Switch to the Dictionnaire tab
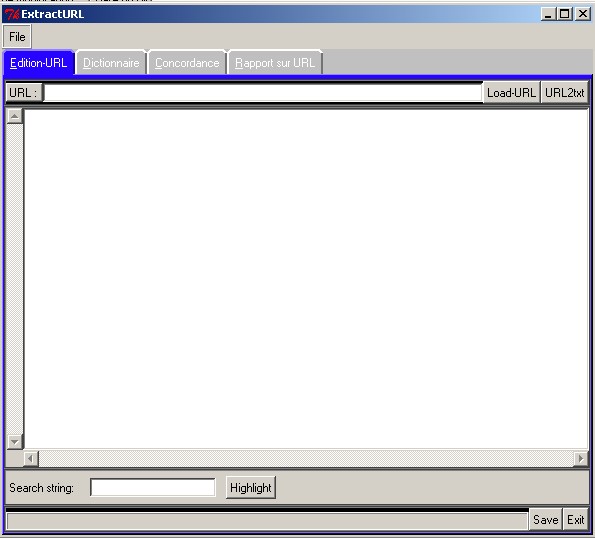This screenshot has width=595, height=538. 111,63
